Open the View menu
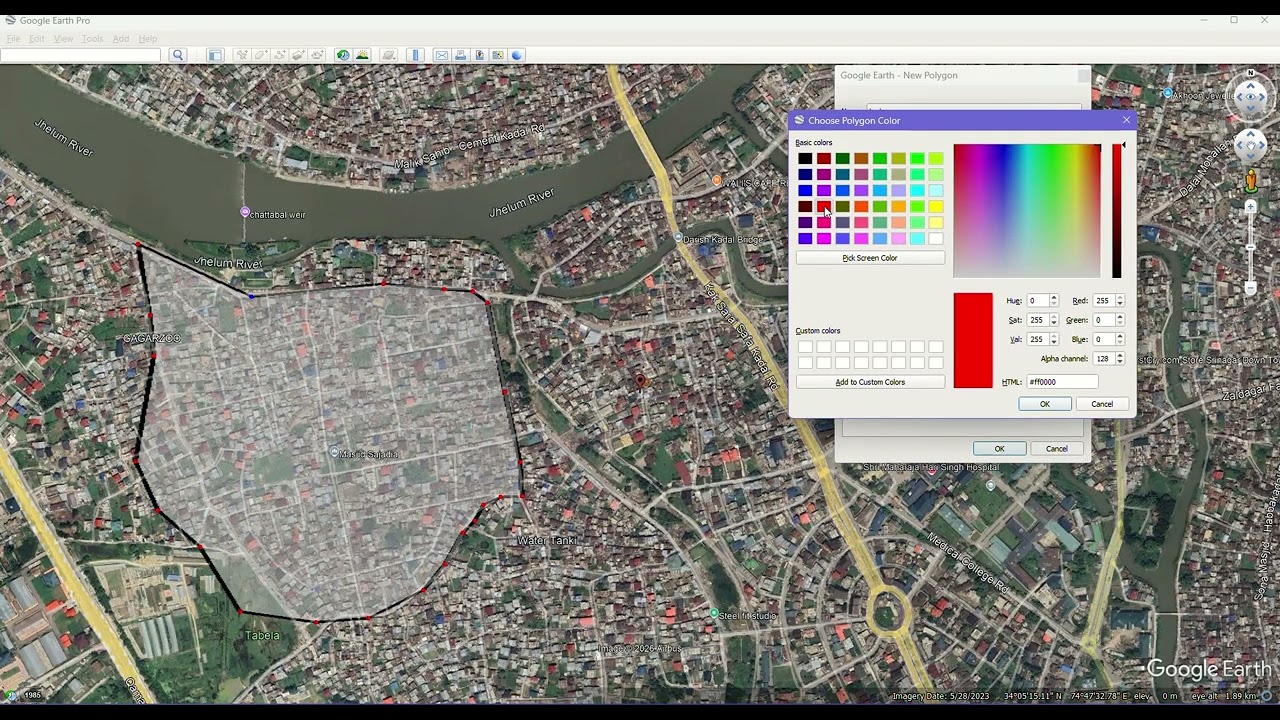This screenshot has height=720, width=1280. (x=63, y=39)
